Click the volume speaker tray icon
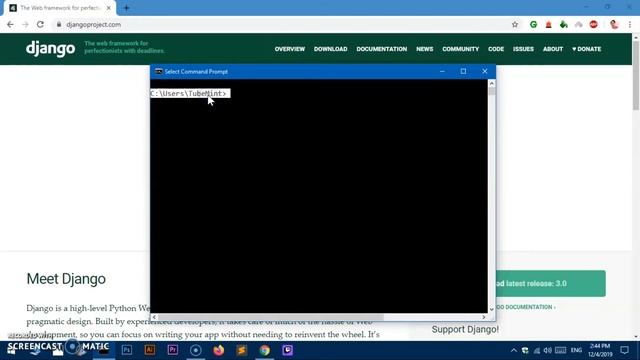Screen dimensions: 640x360 pyautogui.click(x=548, y=350)
